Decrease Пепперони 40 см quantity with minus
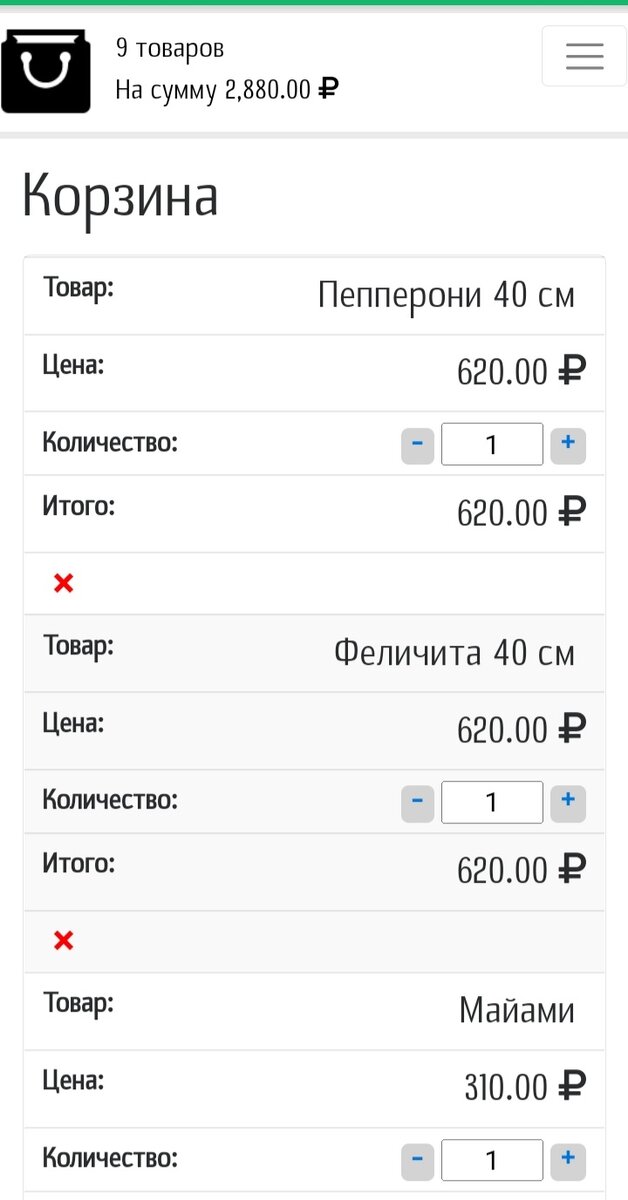This screenshot has width=628, height=1200. coord(417,444)
